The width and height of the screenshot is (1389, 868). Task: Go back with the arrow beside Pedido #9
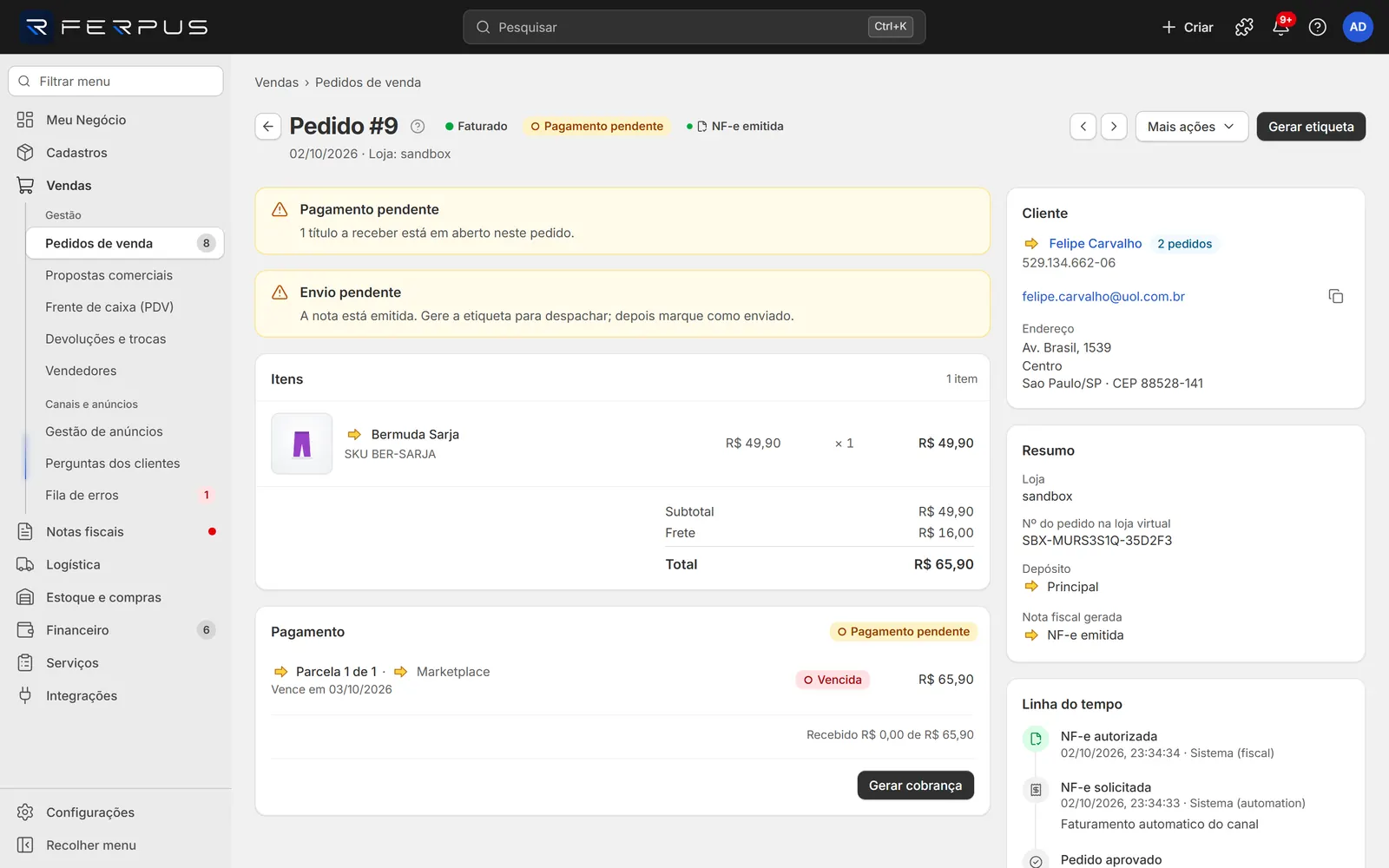(268, 127)
